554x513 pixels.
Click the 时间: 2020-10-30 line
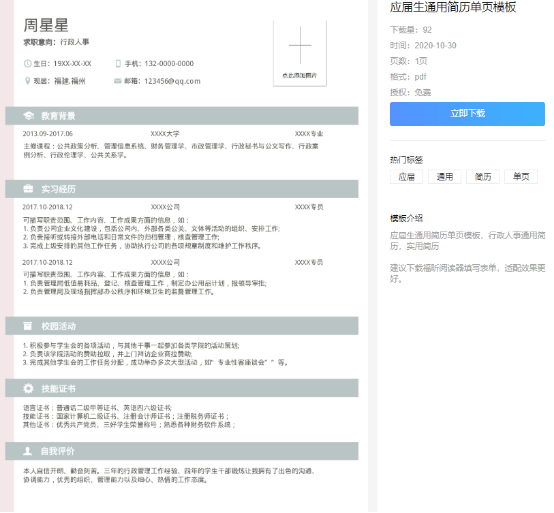(x=423, y=46)
